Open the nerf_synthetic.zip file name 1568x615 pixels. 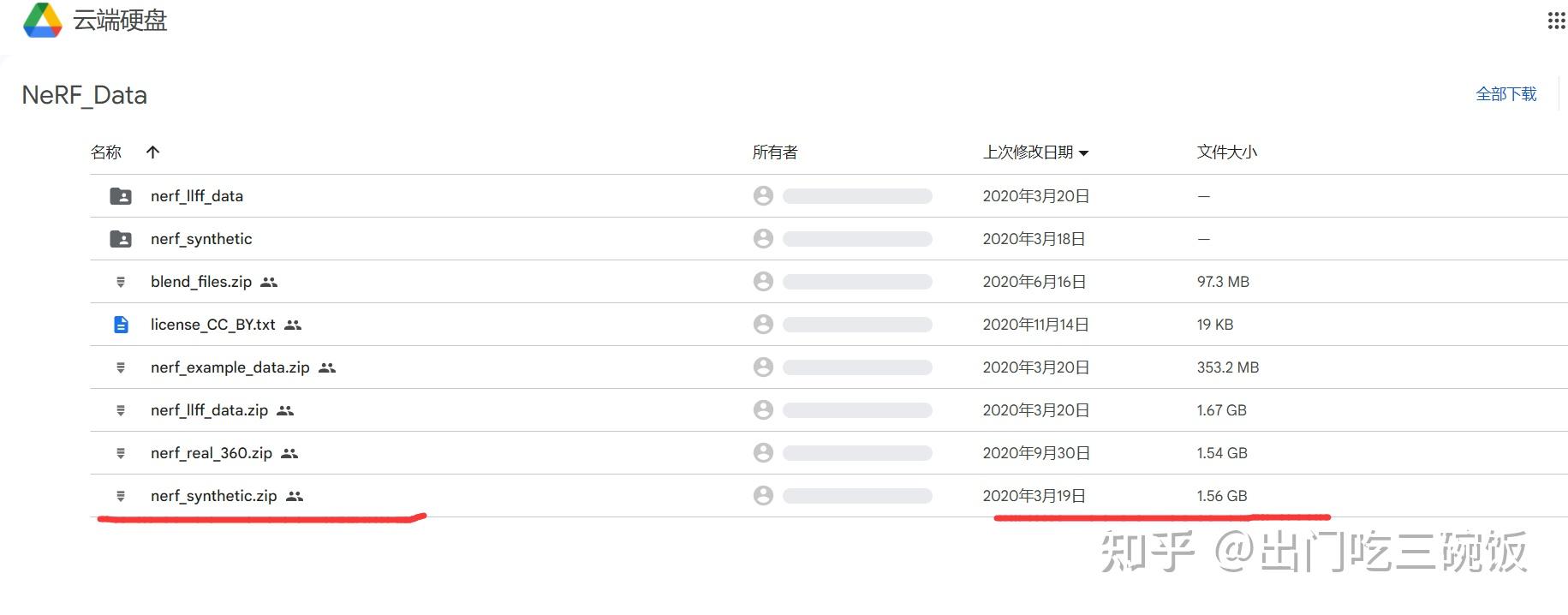tap(214, 496)
